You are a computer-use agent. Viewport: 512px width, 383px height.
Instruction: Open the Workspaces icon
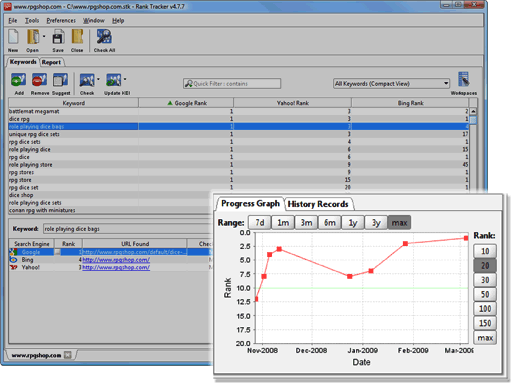pos(464,79)
